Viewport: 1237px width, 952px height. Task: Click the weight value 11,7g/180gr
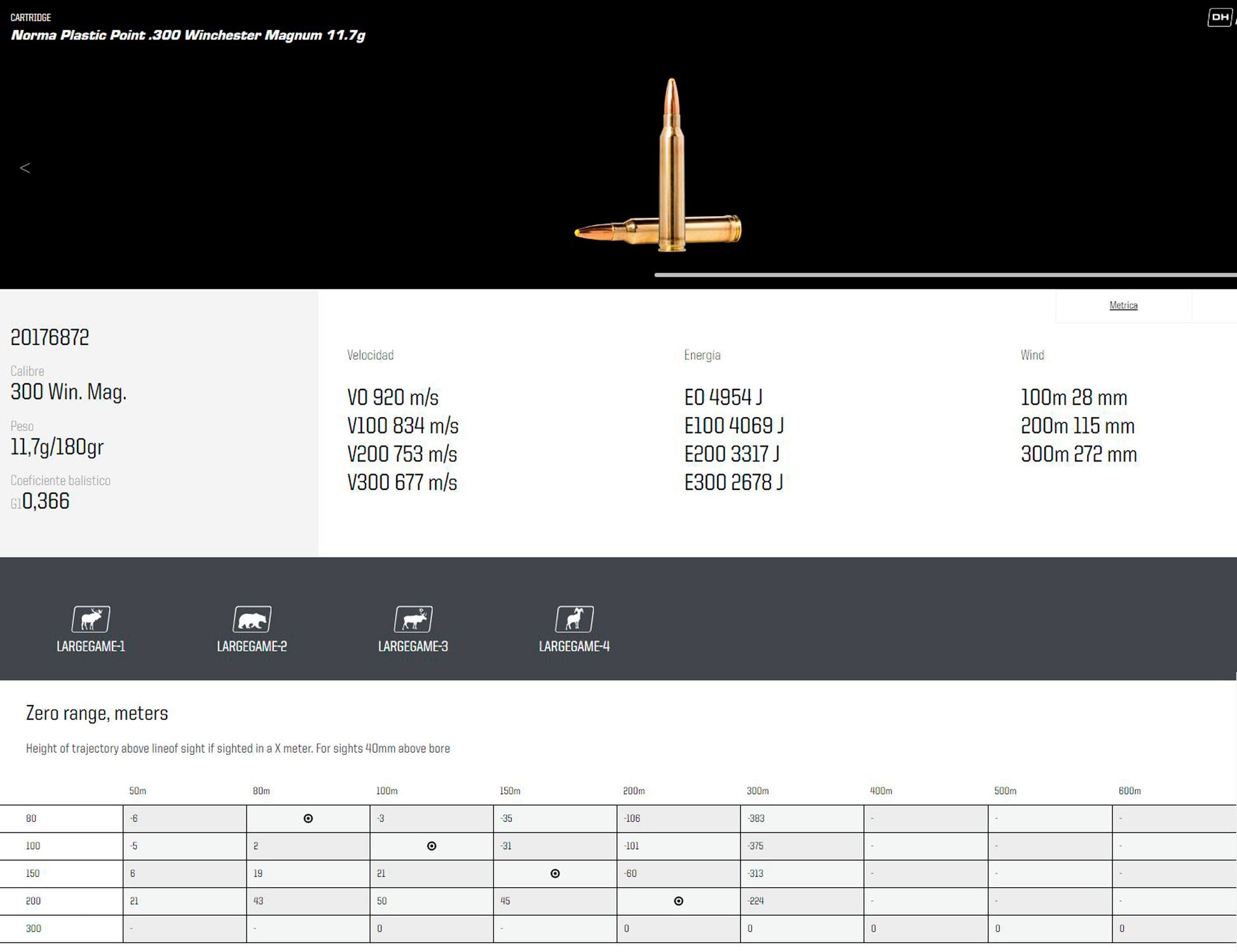(57, 447)
